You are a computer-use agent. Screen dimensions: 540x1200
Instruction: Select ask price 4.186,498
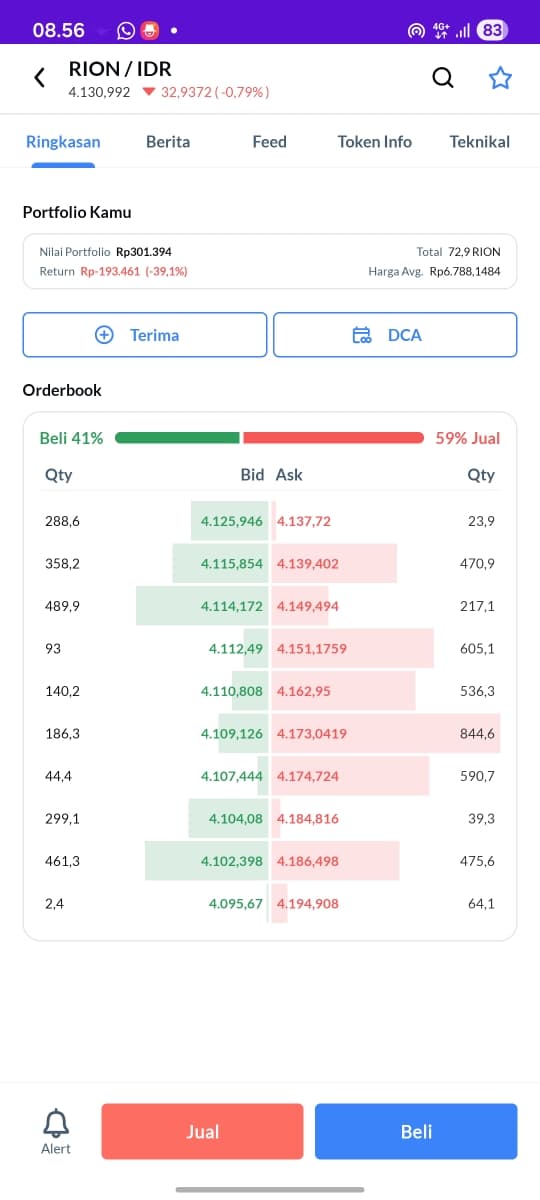308,861
